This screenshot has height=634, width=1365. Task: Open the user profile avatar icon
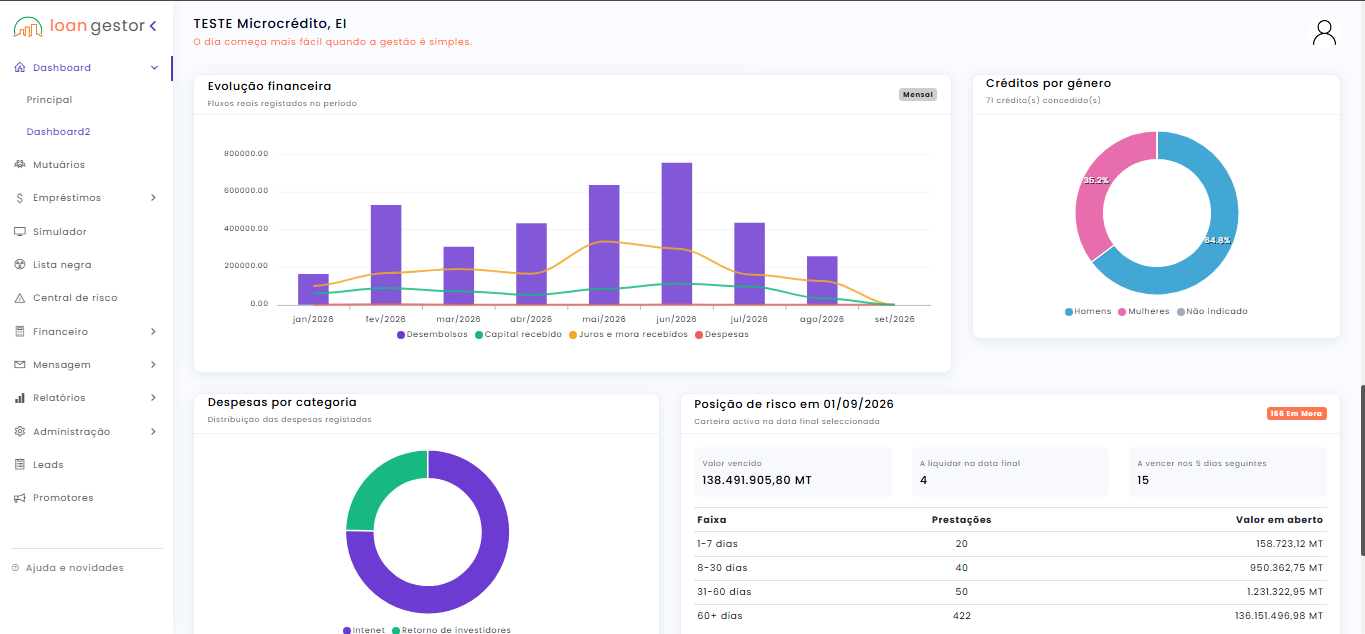(x=1324, y=32)
